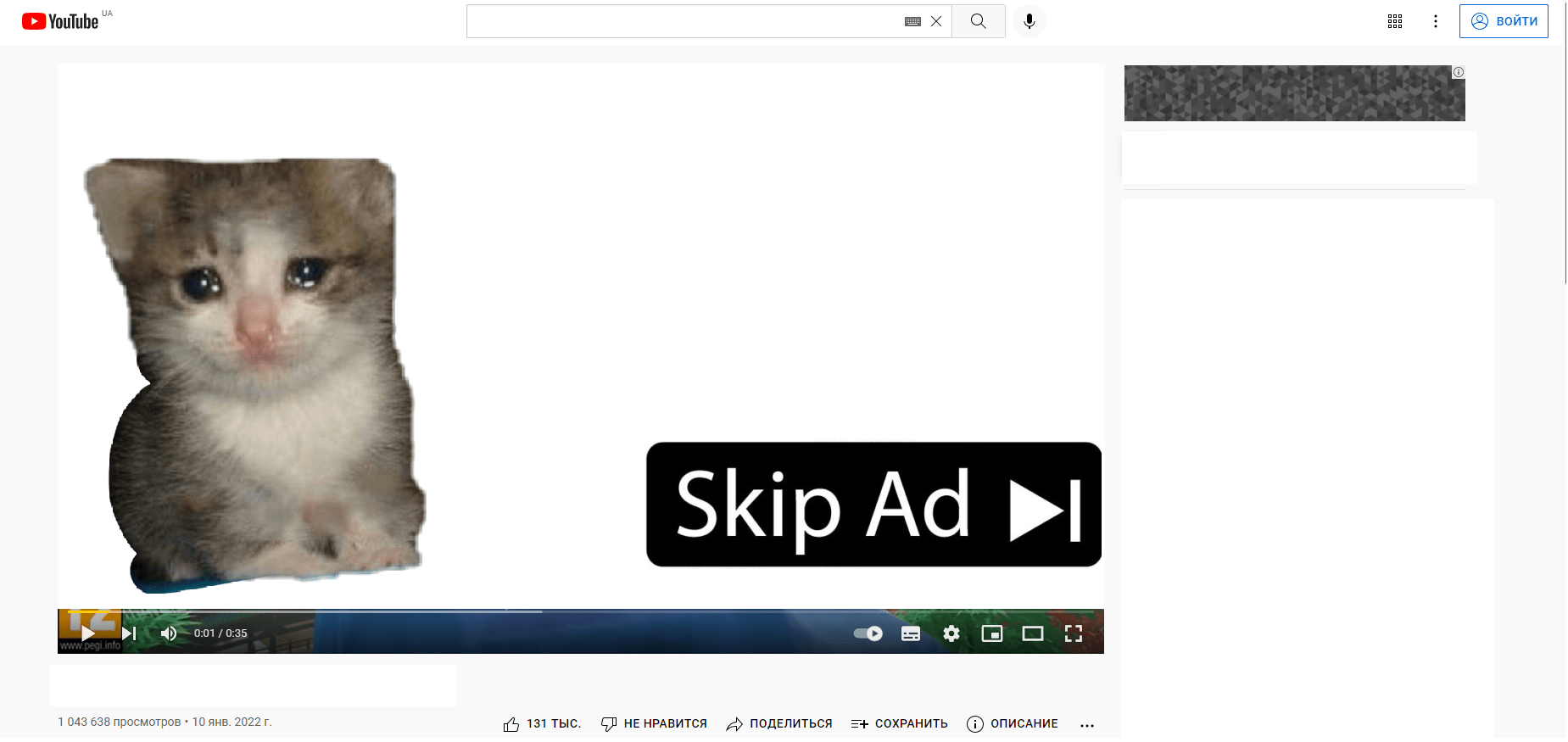The height and width of the screenshot is (742, 1568).
Task: Click the magnifier search button
Action: click(978, 21)
